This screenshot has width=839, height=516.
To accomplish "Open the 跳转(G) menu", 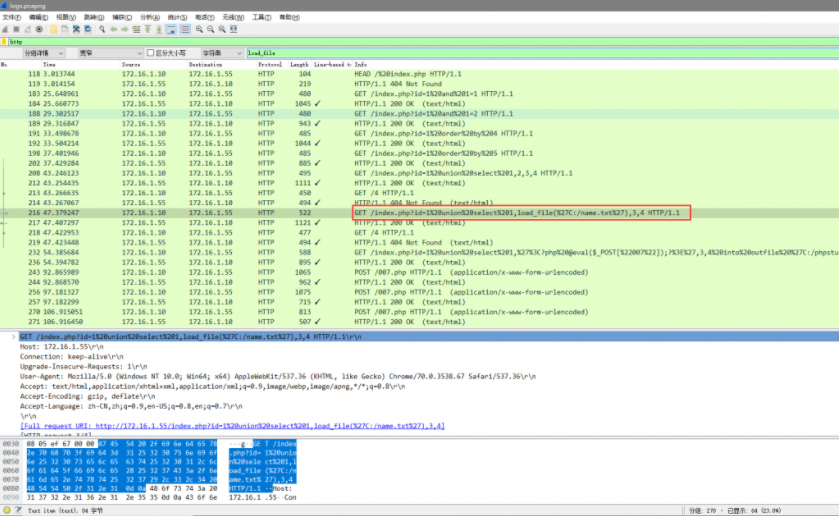I will [94, 17].
